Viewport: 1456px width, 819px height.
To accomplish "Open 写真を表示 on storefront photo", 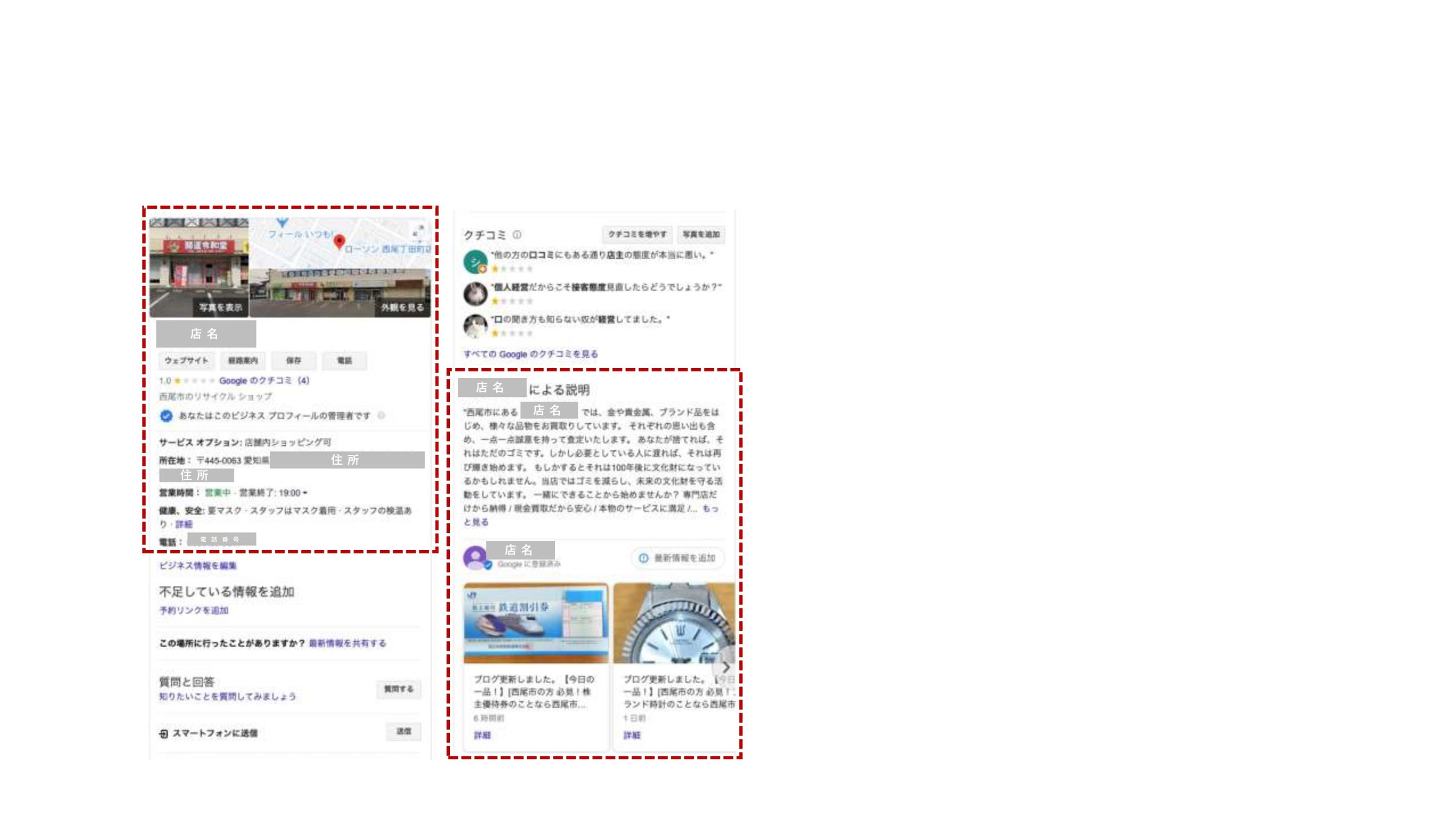I will coord(220,308).
